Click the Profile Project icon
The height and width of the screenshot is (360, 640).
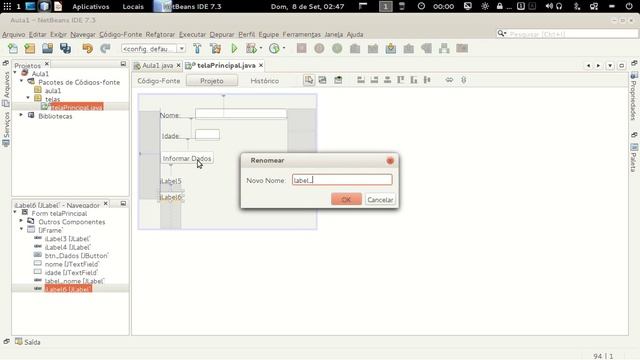(x=274, y=49)
